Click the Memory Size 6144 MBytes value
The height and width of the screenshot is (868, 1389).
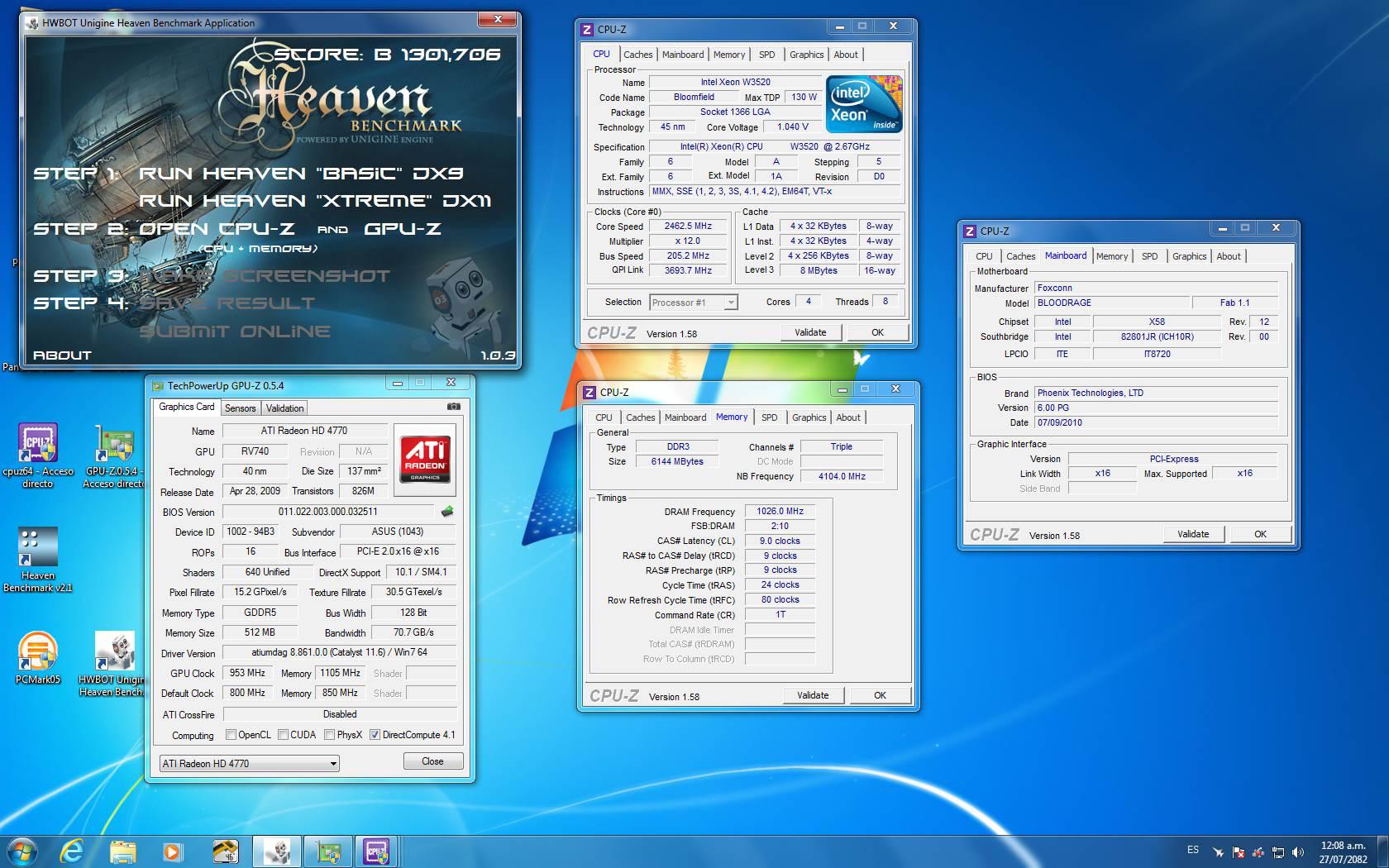(x=677, y=462)
